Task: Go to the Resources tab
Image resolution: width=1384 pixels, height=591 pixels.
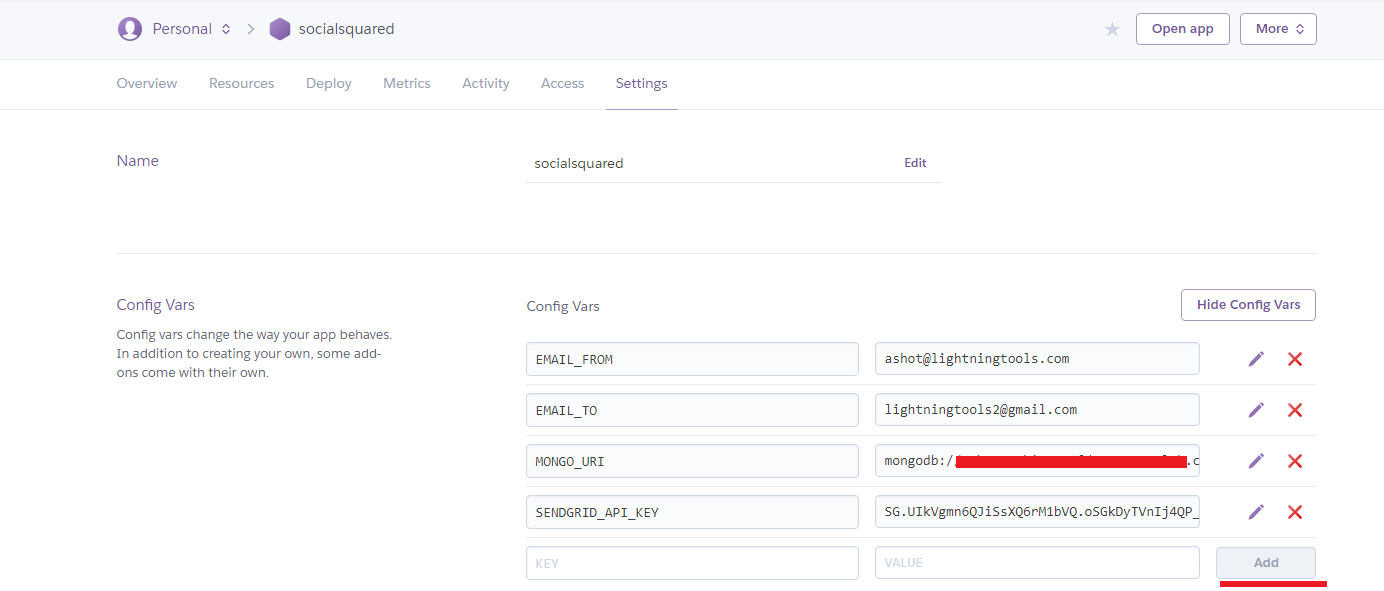Action: coord(241,84)
